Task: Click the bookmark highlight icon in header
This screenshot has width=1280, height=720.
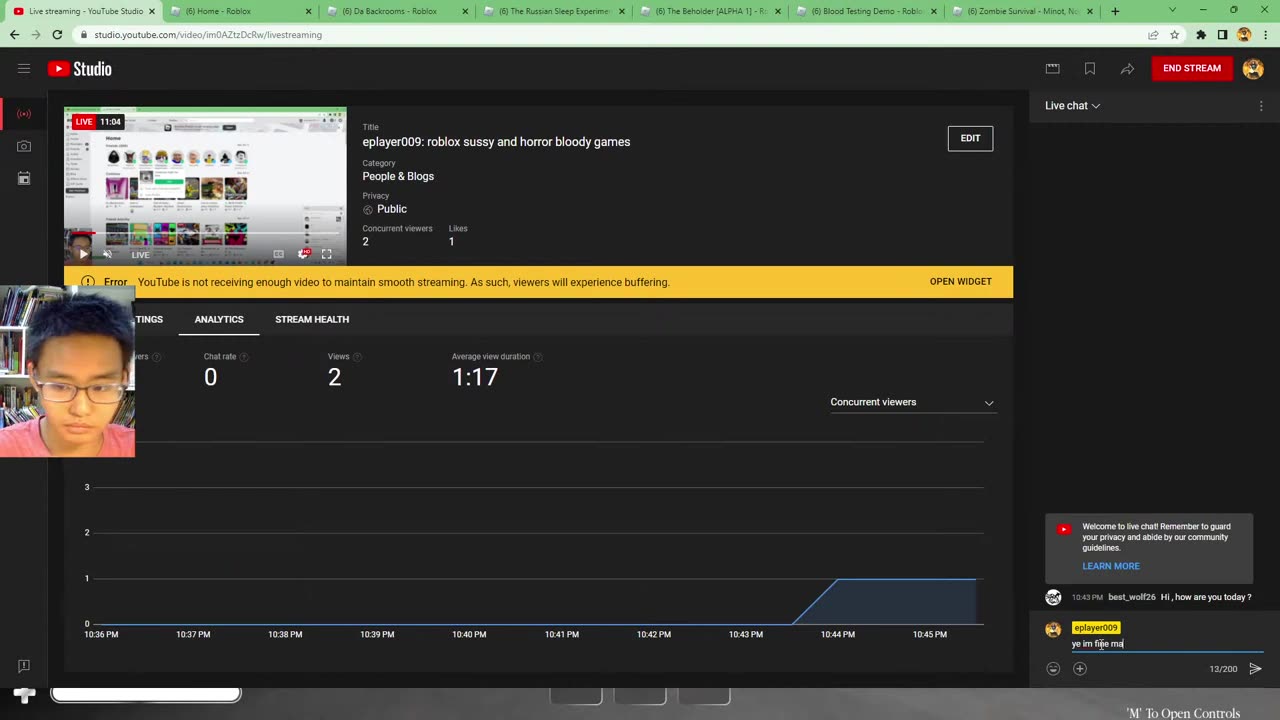Action: (x=1090, y=68)
